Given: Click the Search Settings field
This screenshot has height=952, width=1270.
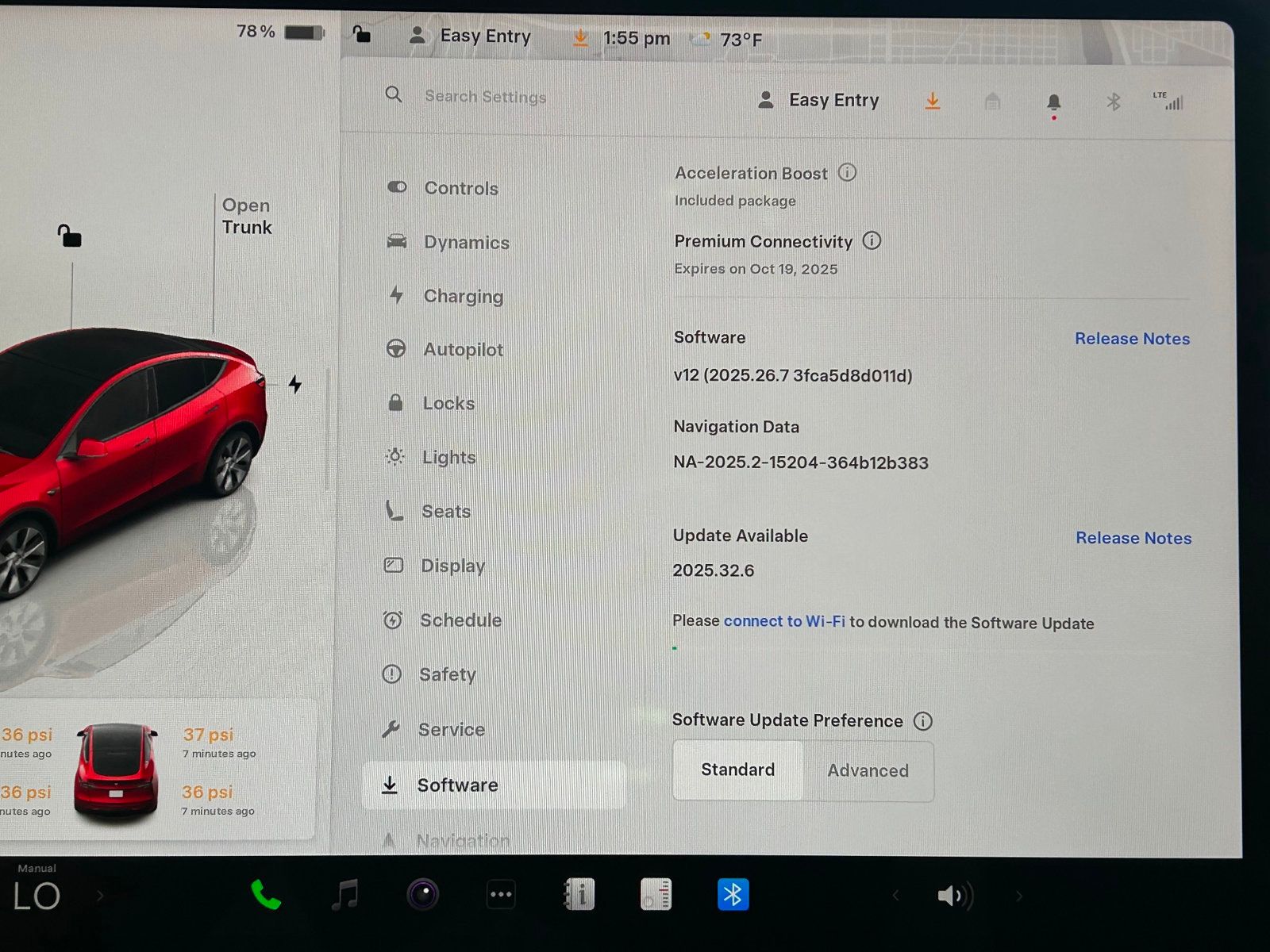Looking at the screenshot, I should (485, 97).
